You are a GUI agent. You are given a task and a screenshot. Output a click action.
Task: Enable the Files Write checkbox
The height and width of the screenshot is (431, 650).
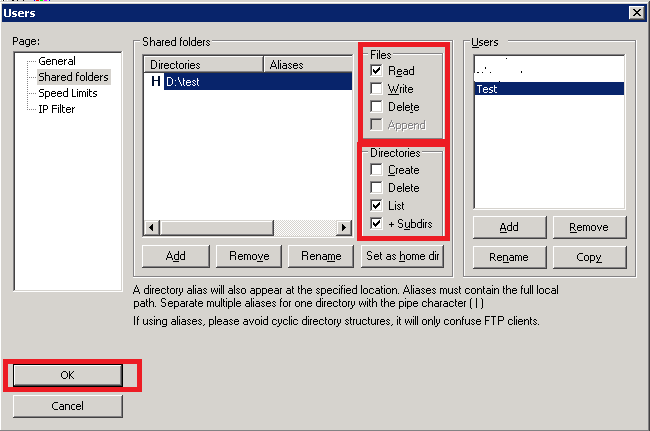tap(376, 89)
